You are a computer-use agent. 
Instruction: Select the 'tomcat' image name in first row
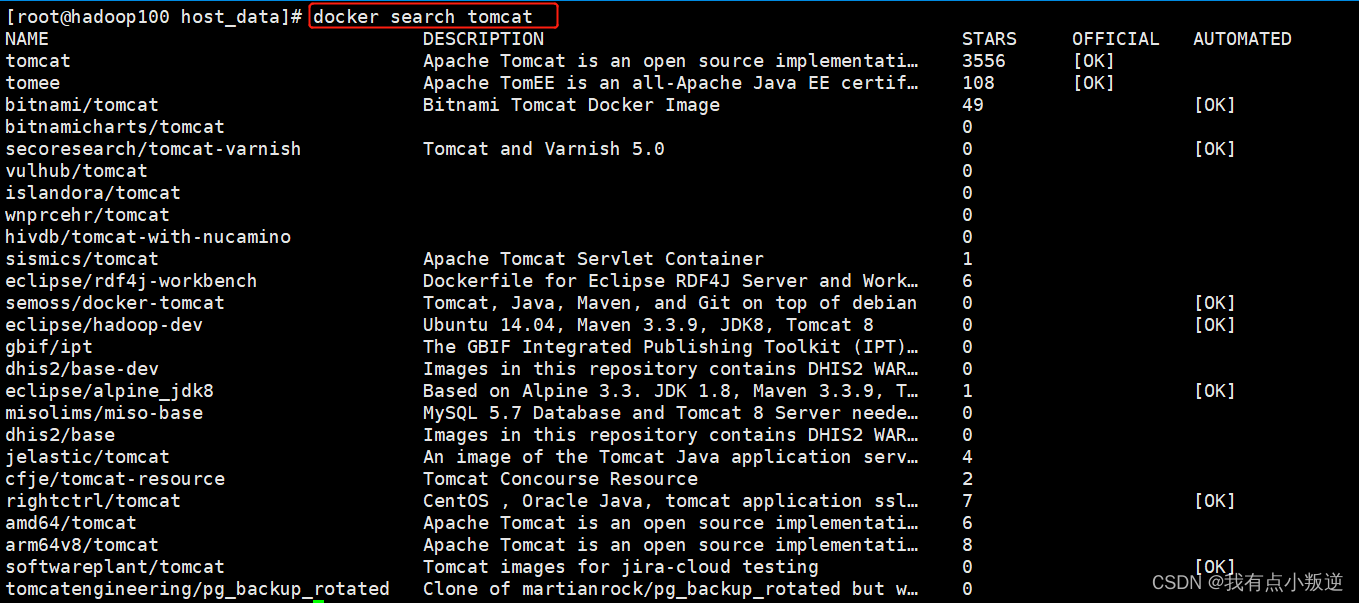[38, 61]
